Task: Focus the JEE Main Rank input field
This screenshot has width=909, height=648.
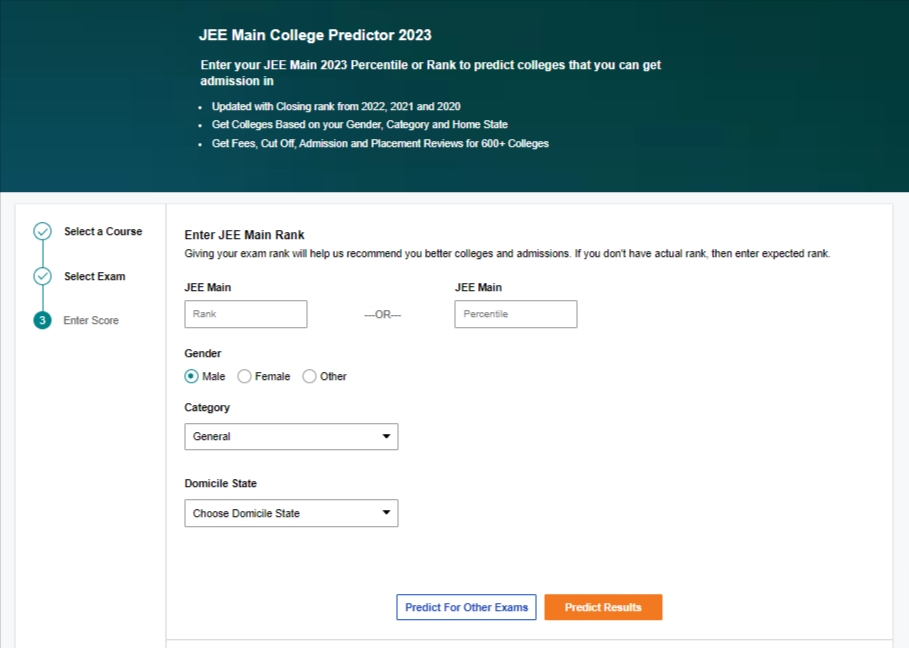Action: point(246,314)
